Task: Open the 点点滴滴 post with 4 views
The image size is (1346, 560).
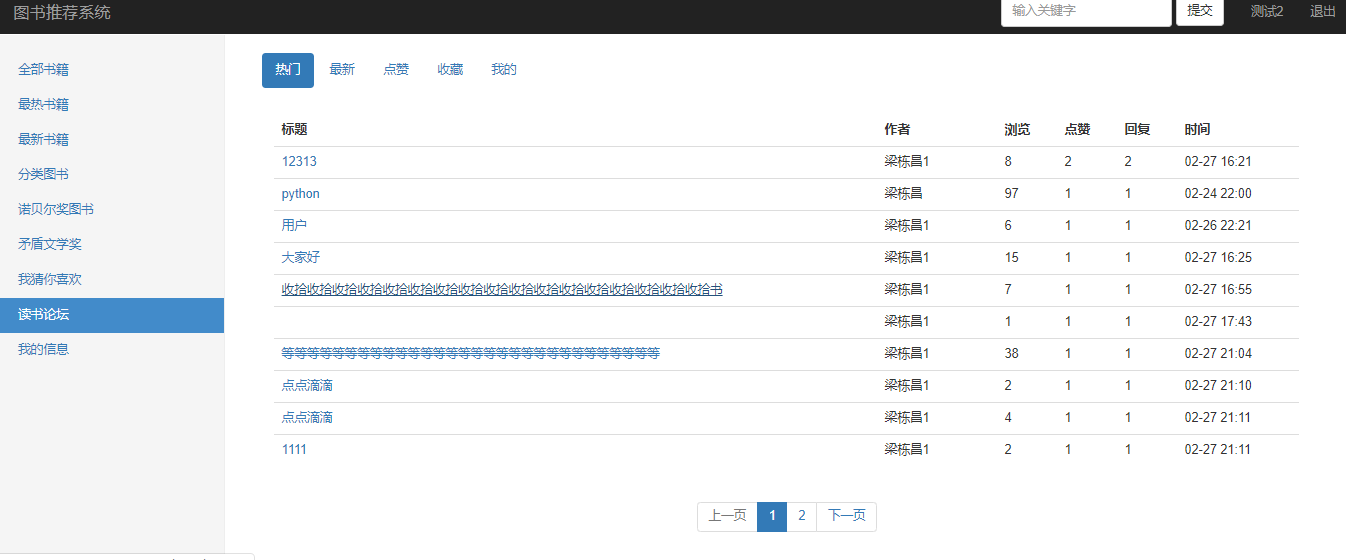Action: point(307,417)
